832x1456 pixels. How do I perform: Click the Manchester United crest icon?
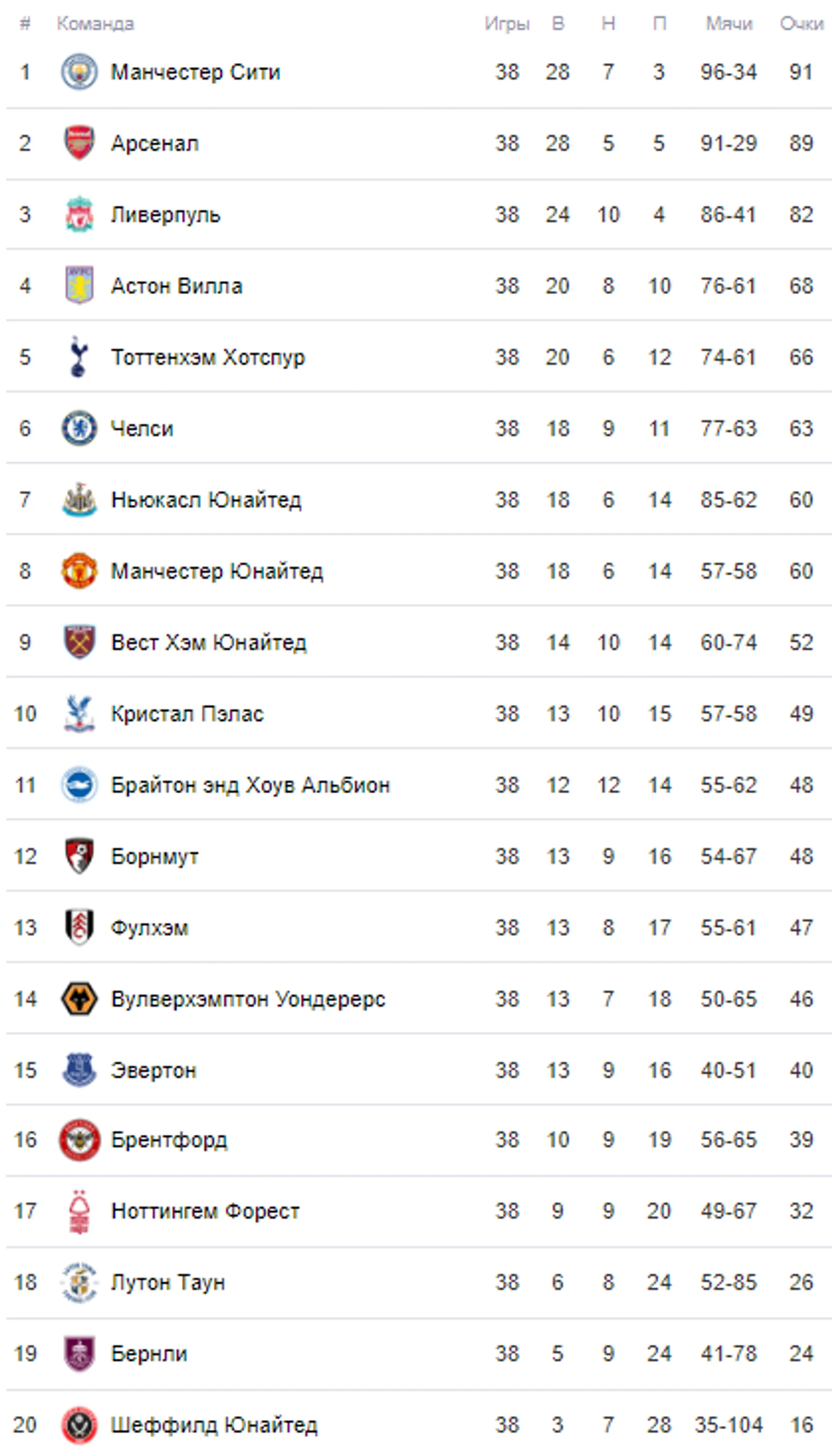[79, 570]
